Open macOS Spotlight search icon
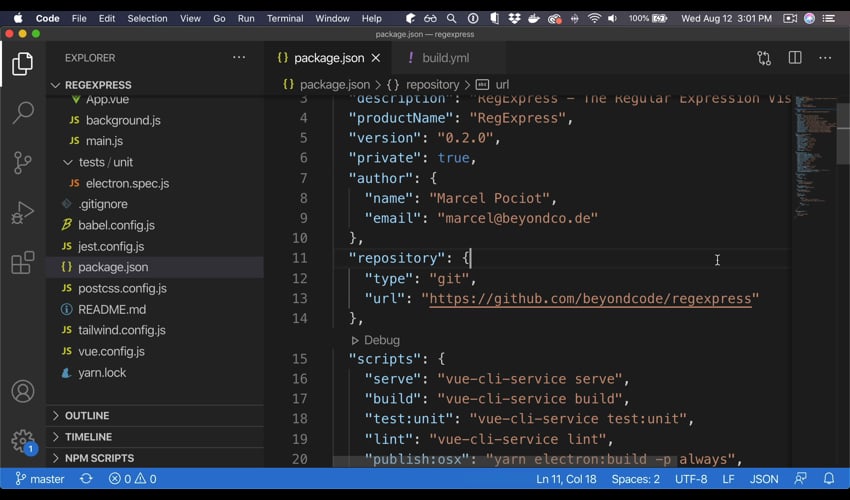Viewport: 850px width, 500px height. point(451,18)
